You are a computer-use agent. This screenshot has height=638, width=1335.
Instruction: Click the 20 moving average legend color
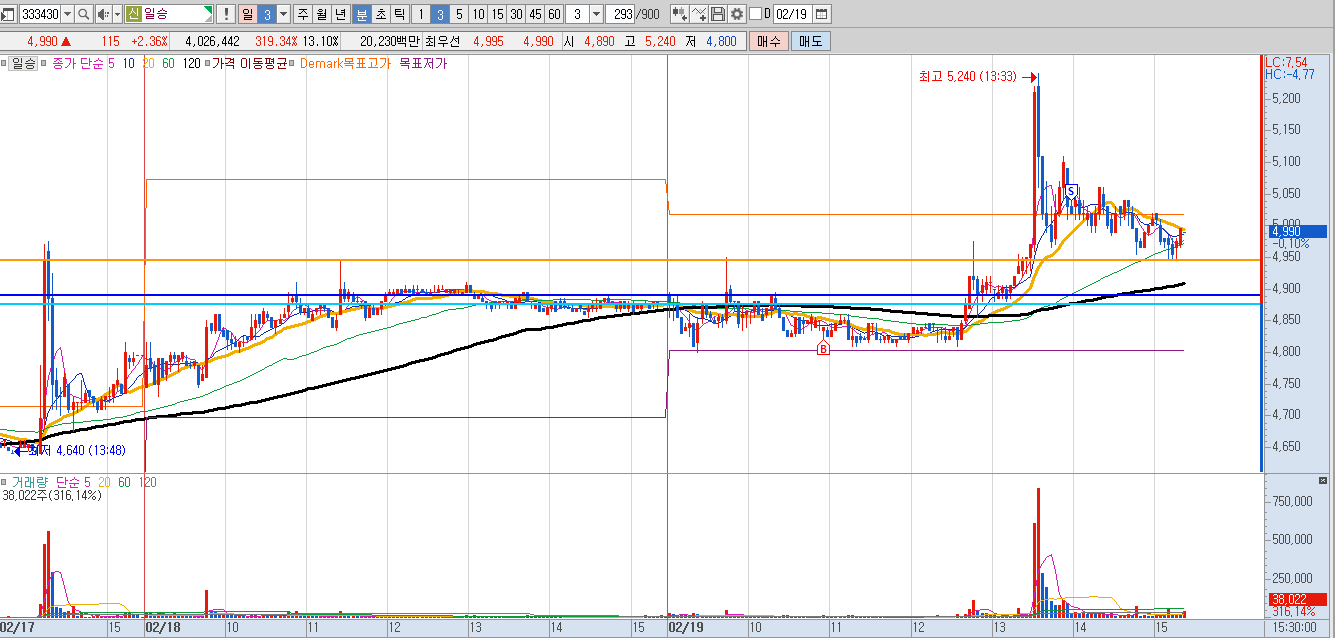pos(148,63)
